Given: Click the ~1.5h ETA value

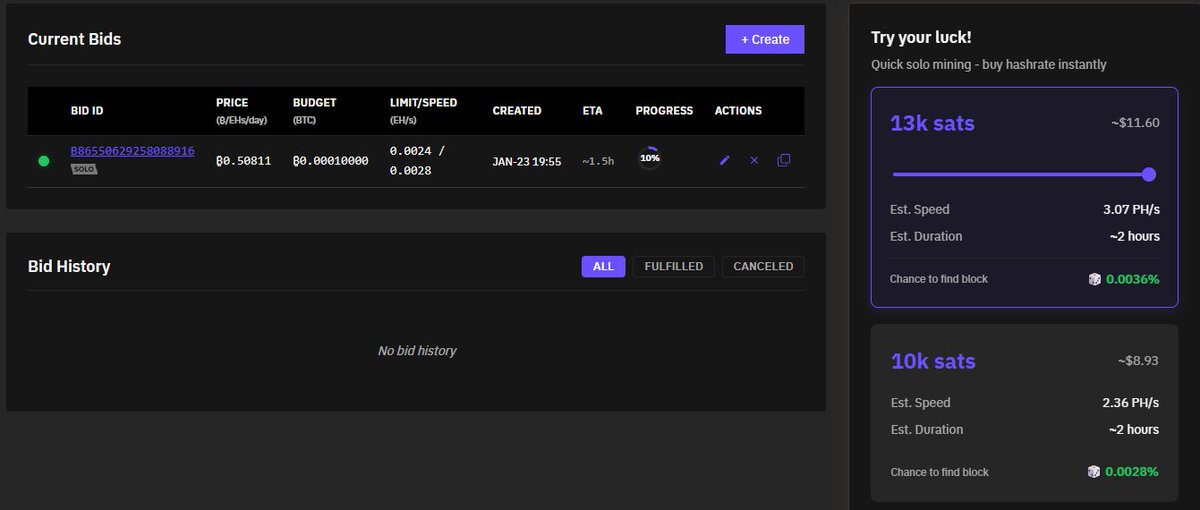Looking at the screenshot, I should 598,161.
